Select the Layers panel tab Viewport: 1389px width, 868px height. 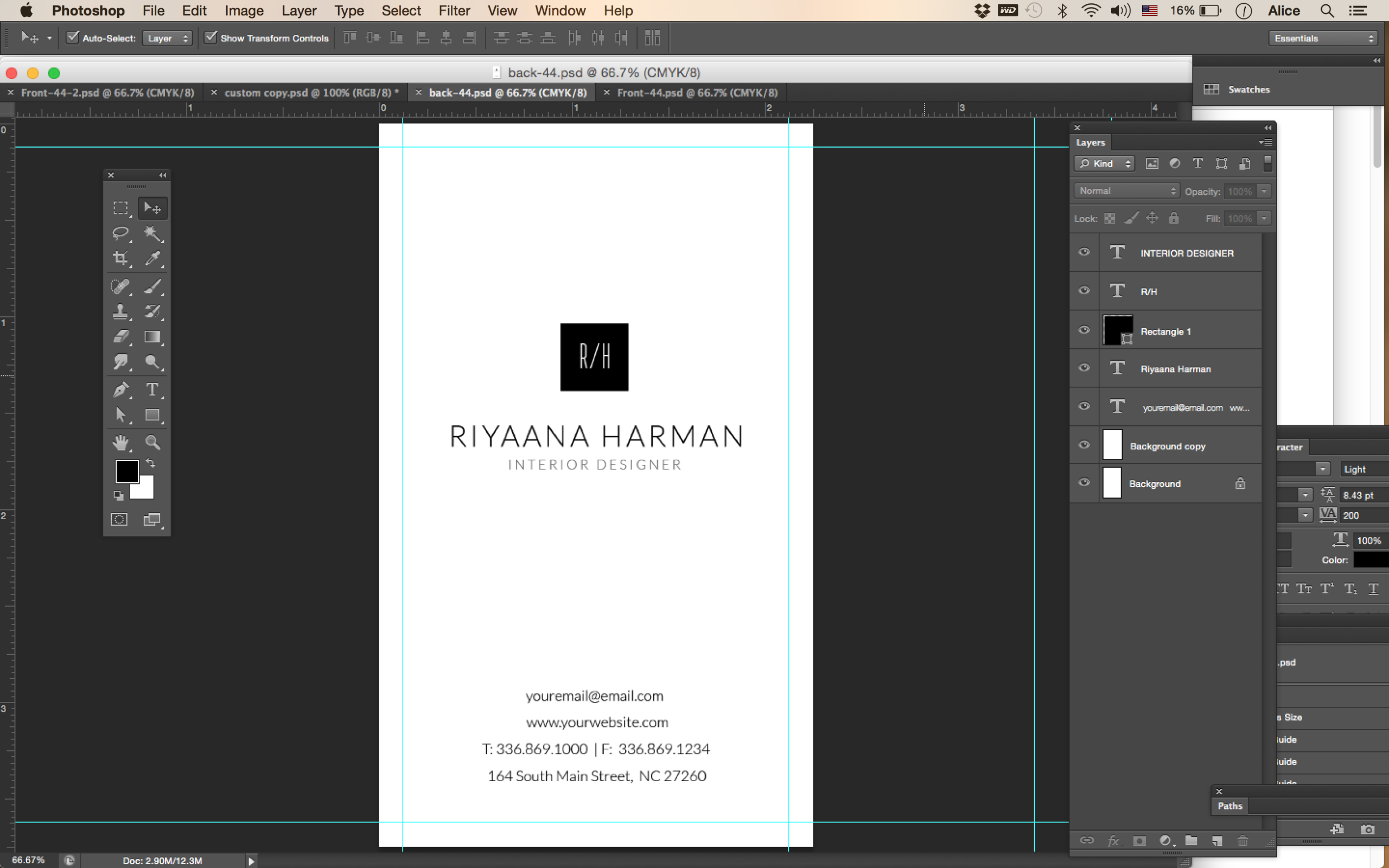(x=1090, y=142)
